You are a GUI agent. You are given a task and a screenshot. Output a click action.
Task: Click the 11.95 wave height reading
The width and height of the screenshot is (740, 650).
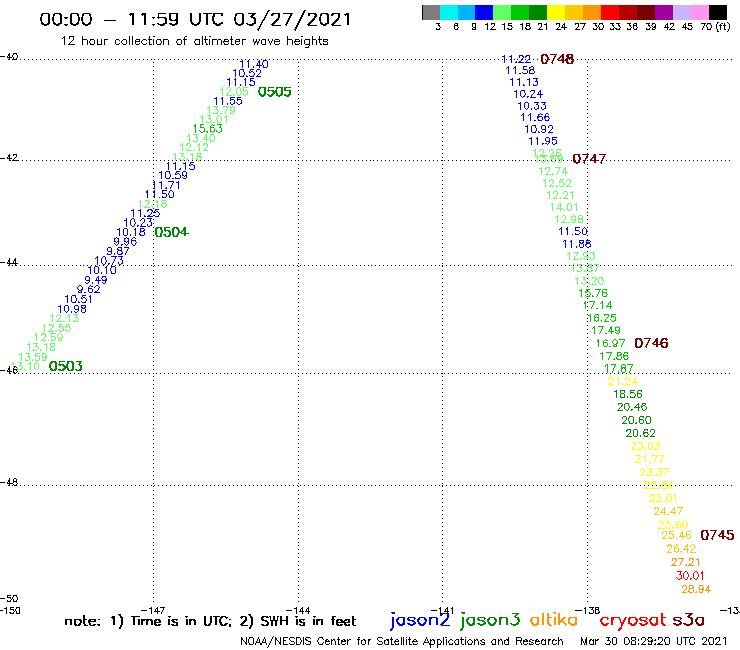[x=543, y=141]
